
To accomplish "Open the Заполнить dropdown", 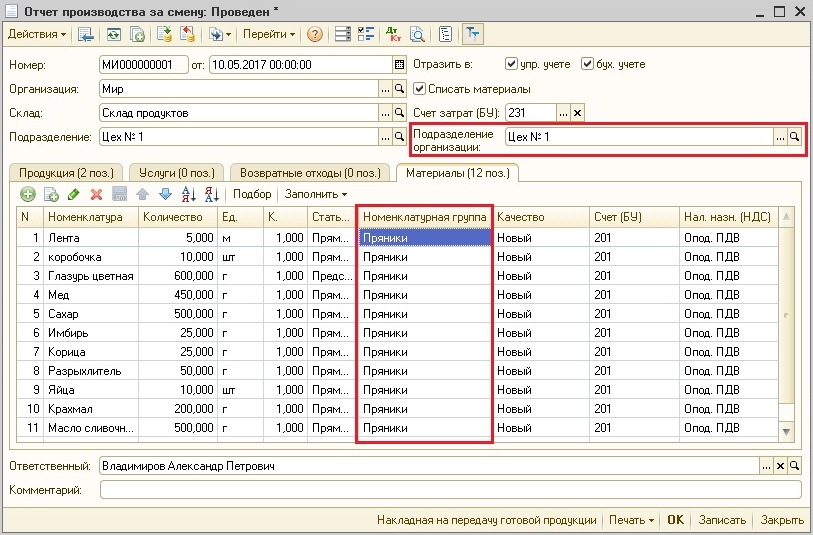I will click(316, 194).
